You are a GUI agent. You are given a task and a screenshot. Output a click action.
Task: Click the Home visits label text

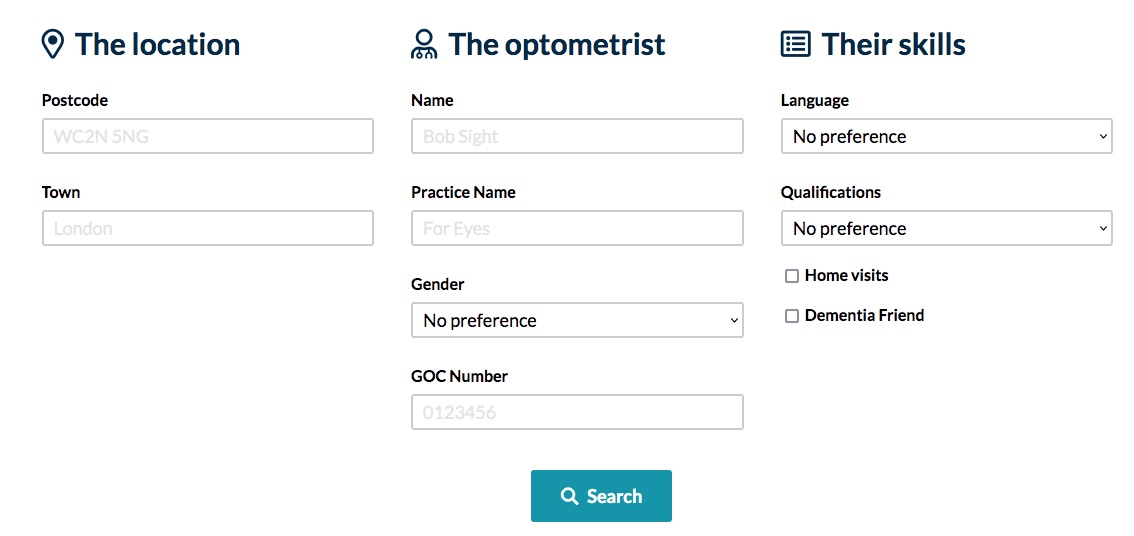(846, 275)
